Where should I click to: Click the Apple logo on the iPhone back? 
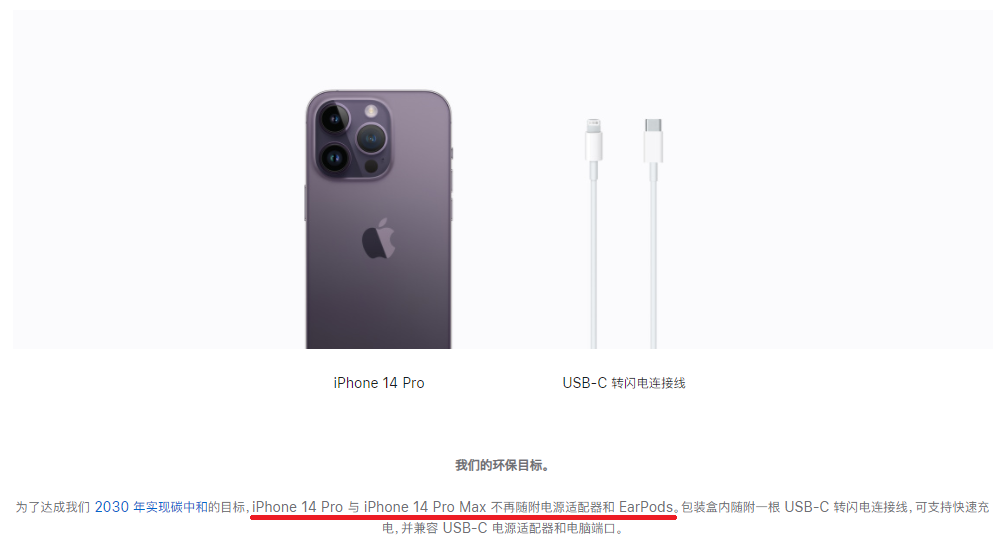point(379,238)
